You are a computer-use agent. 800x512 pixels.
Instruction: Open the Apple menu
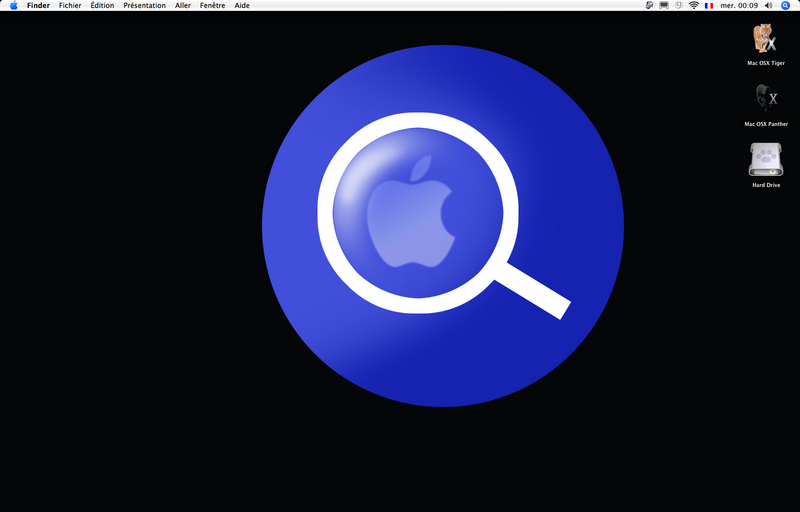click(14, 6)
